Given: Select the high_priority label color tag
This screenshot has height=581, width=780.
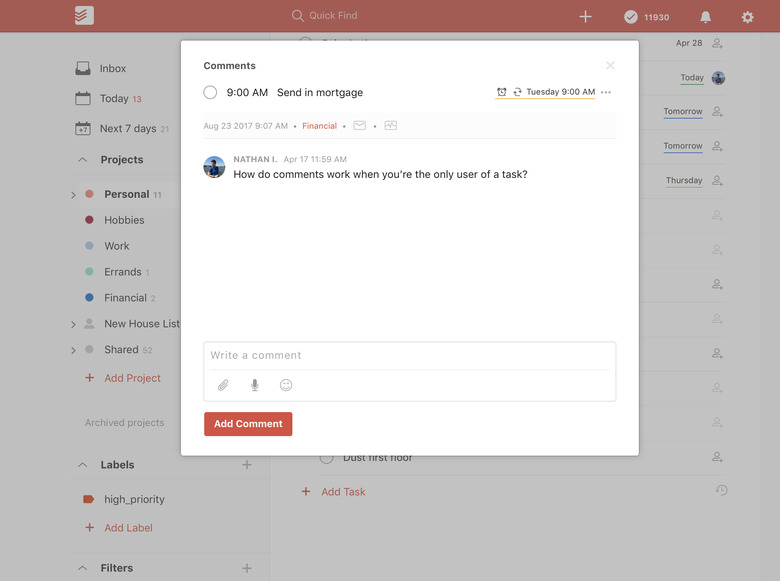Looking at the screenshot, I should point(89,499).
